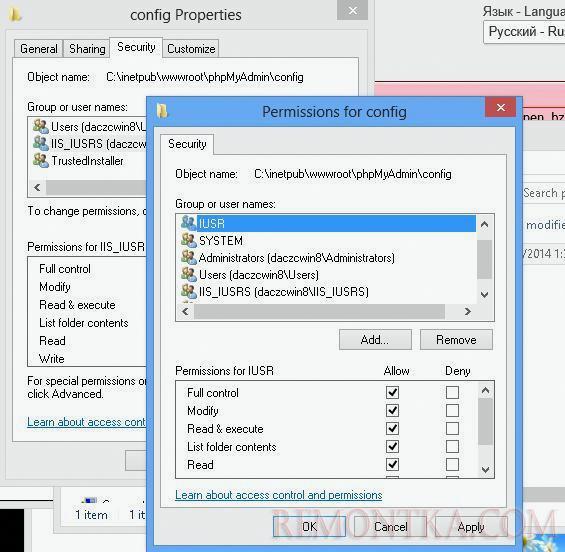
Task: Uncheck Allow for Full control
Action: tap(392, 392)
